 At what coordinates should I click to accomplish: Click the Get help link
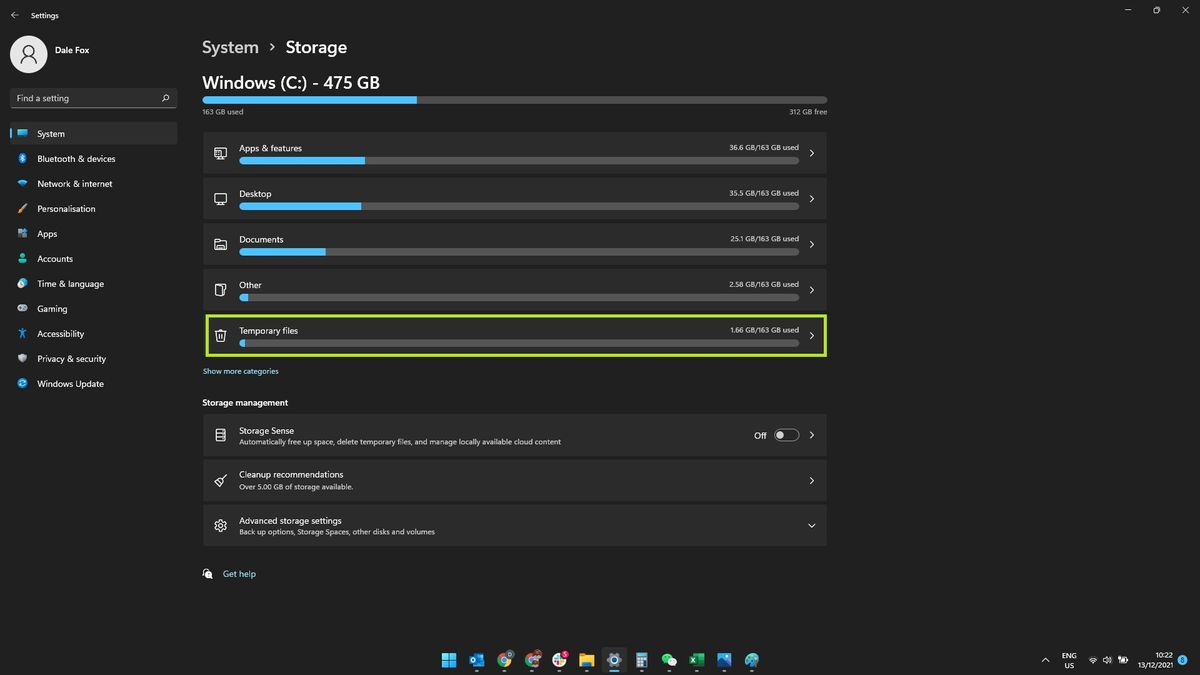coord(239,573)
